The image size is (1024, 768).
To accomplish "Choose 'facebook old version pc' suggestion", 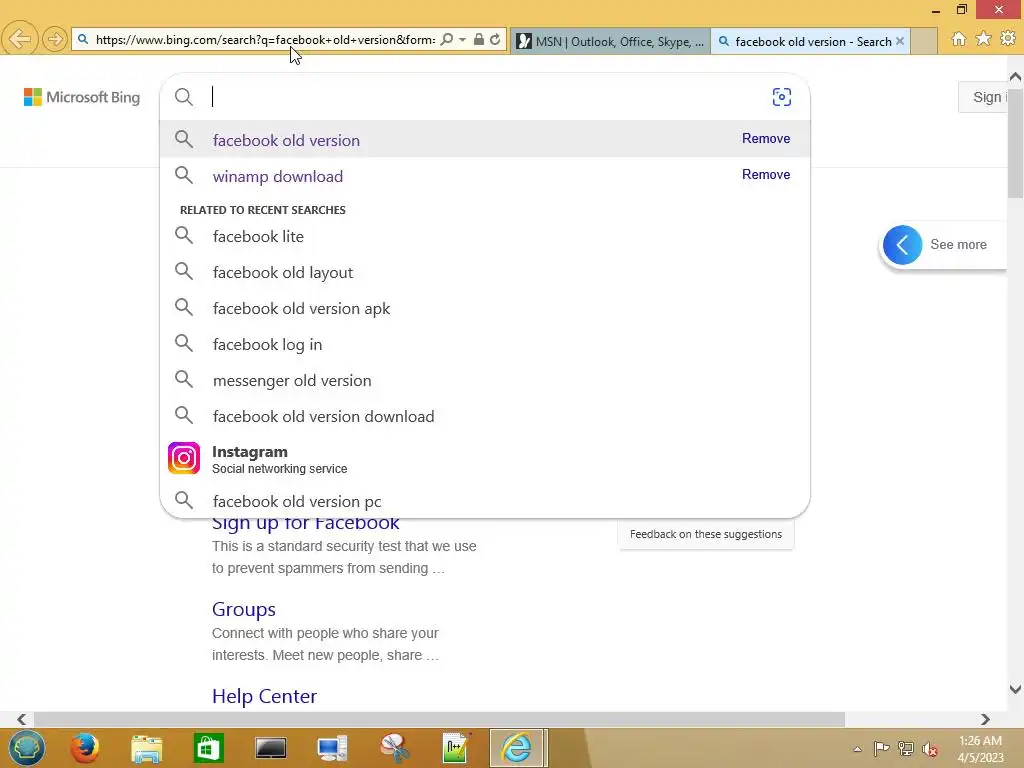I will point(485,501).
